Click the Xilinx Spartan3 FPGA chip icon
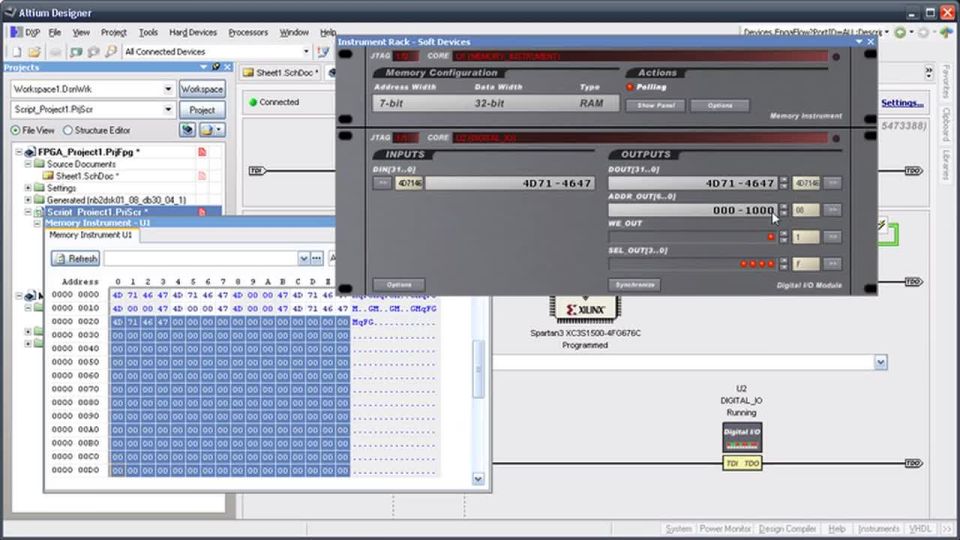 point(585,308)
